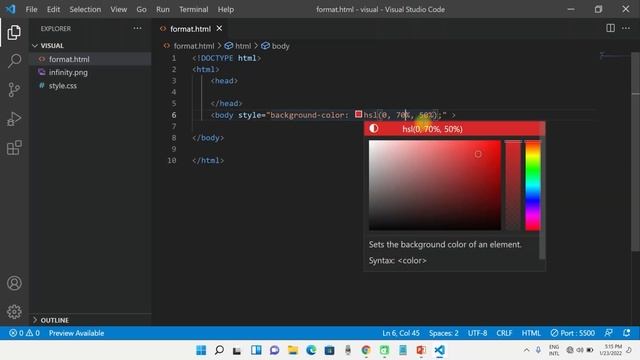640x360 pixels.
Task: Open the Accounts menu icon
Action: [14, 283]
